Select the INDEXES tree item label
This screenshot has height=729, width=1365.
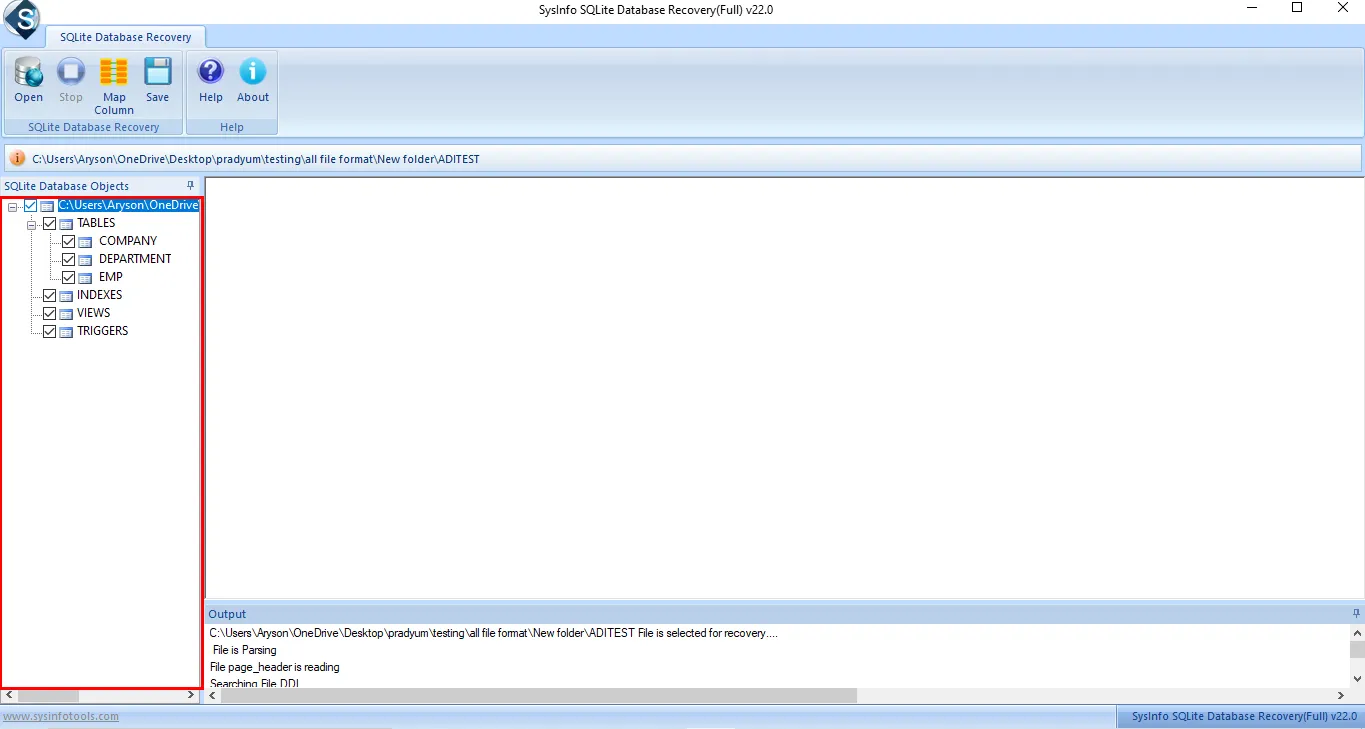(x=100, y=295)
